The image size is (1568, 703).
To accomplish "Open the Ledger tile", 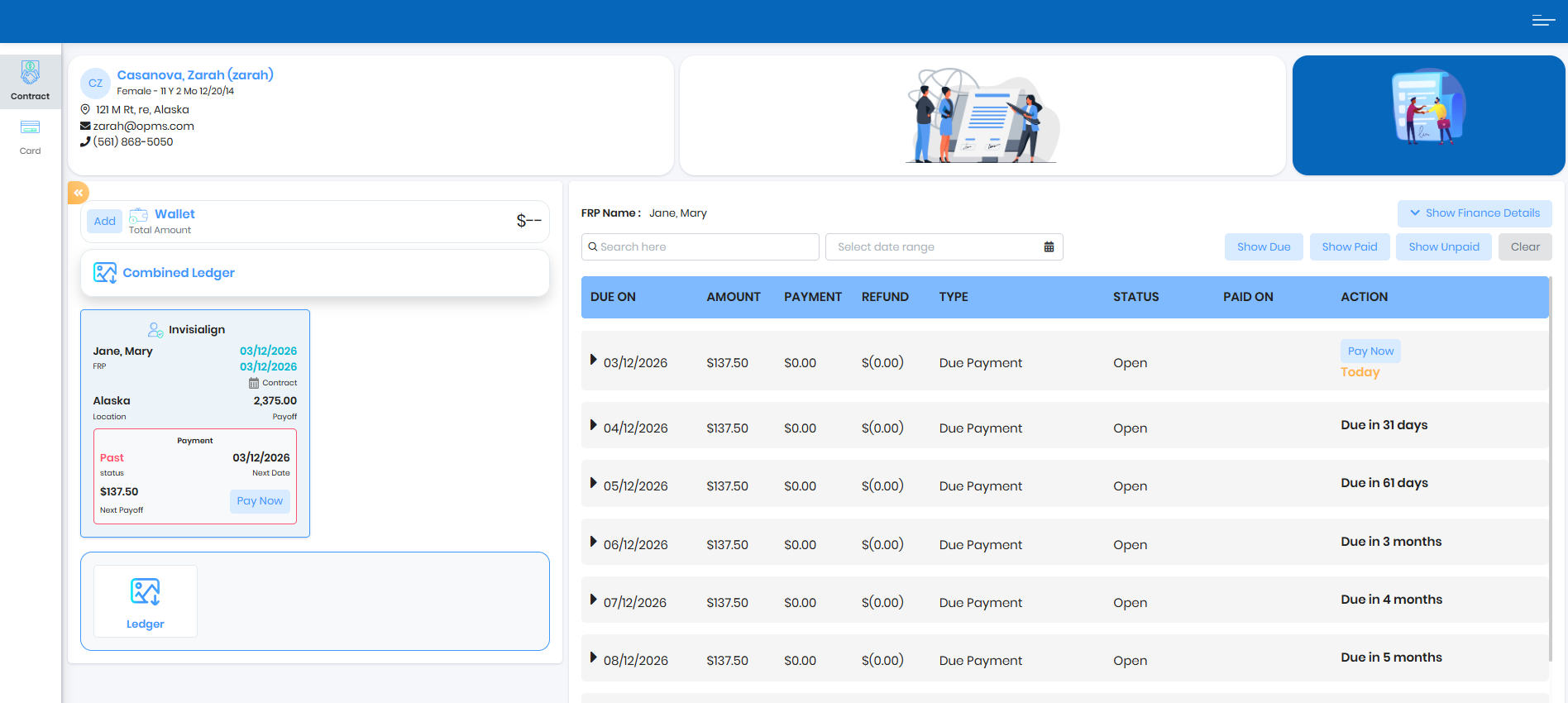I will [146, 601].
